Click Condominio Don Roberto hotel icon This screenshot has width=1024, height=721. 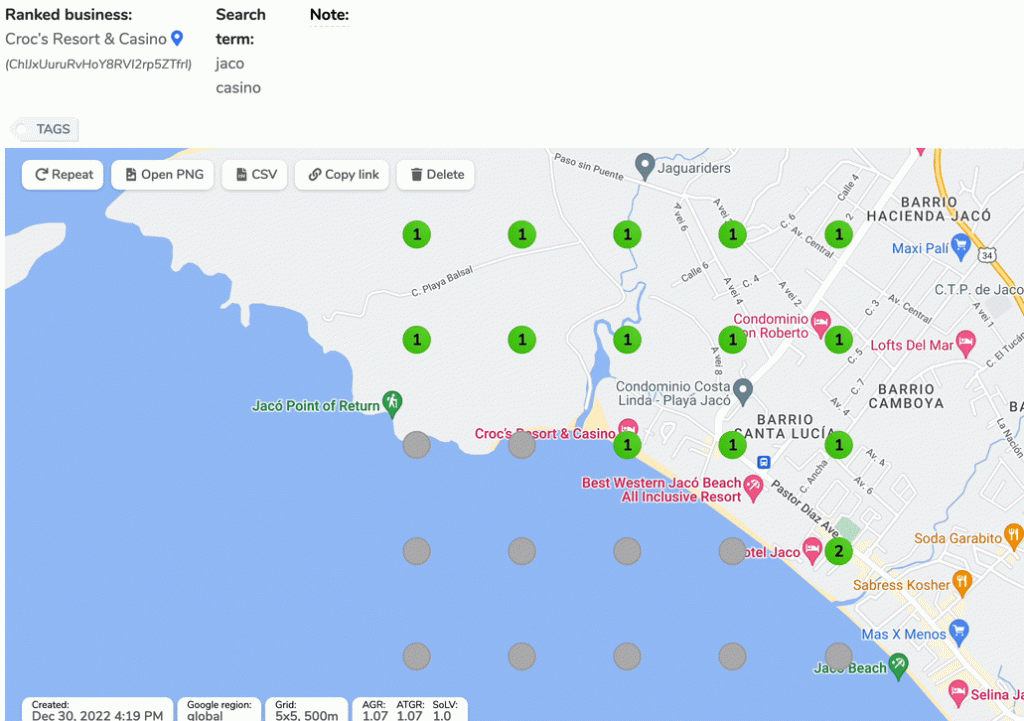821,323
